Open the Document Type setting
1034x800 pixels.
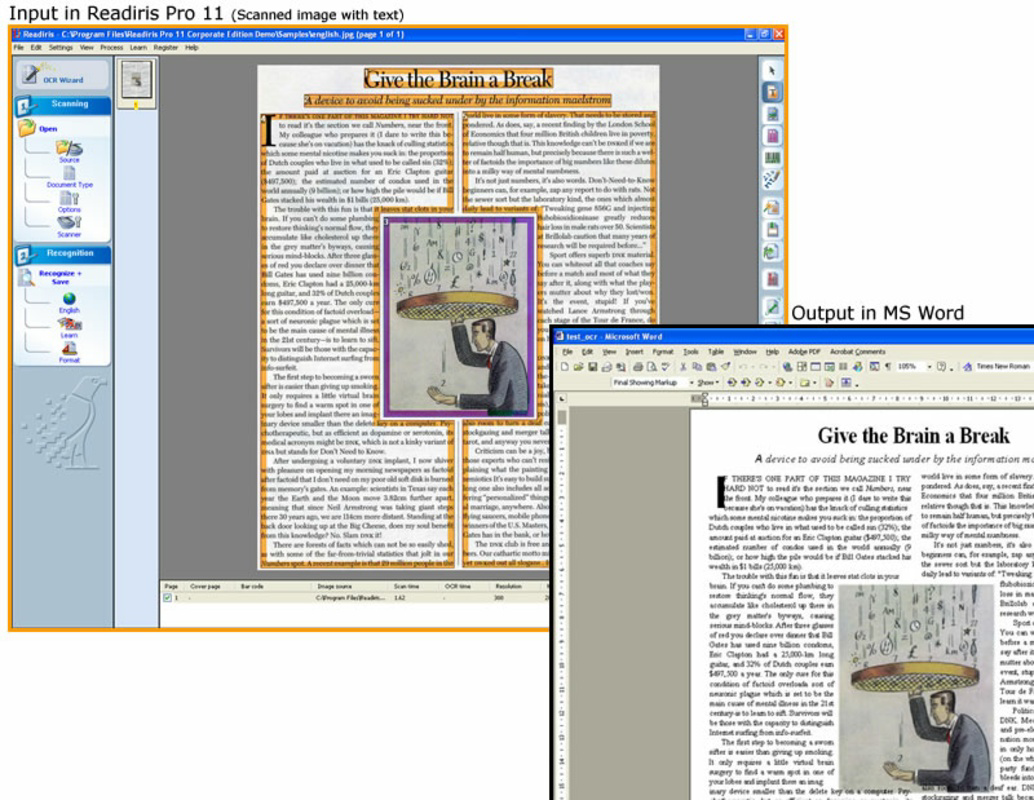69,176
